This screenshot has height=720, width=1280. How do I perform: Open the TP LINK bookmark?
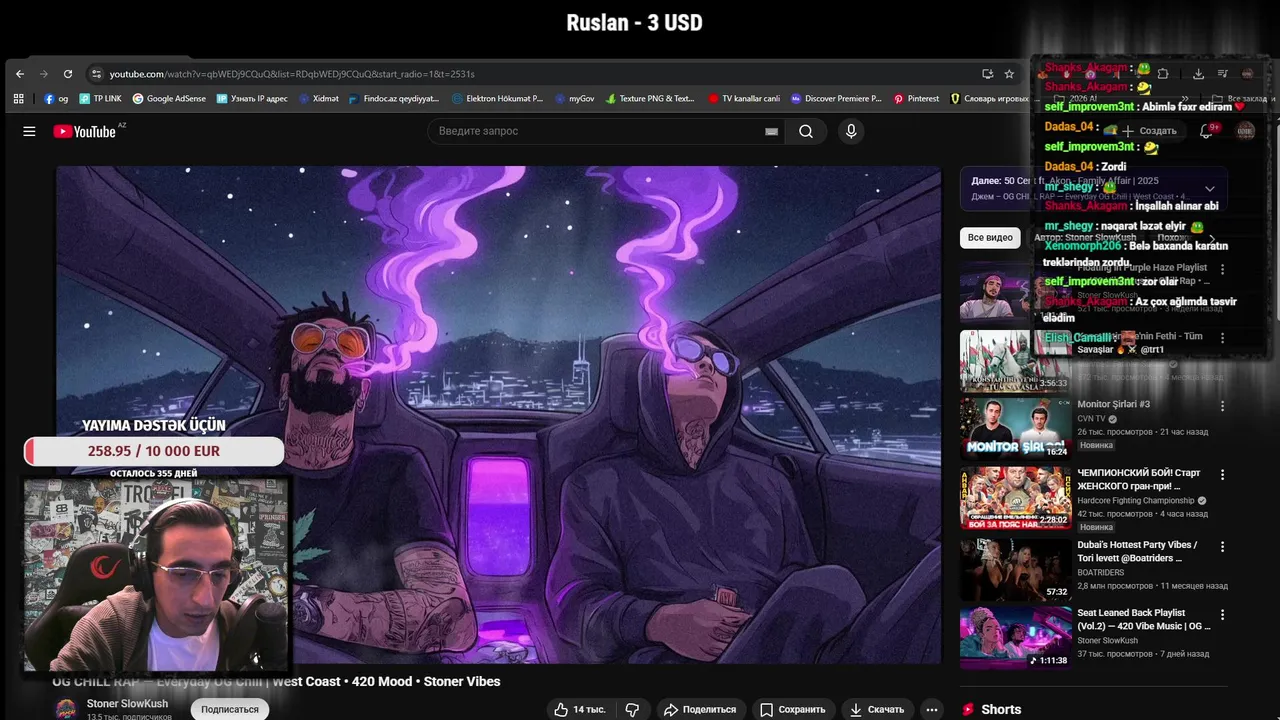click(100, 99)
